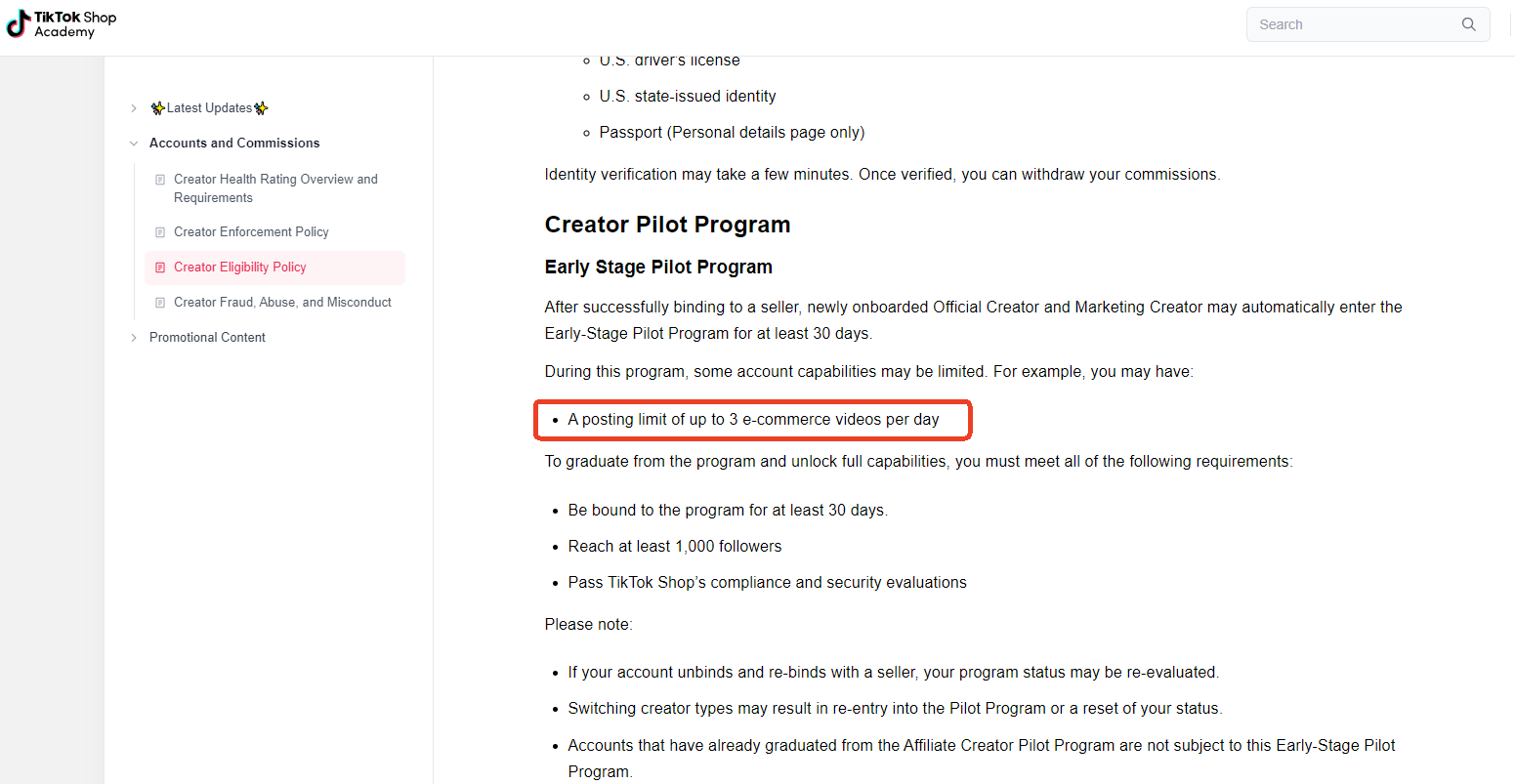This screenshot has height=784, width=1515.
Task: Open Creator Fraud, Abuse, and Misconduct page
Action: tap(282, 303)
